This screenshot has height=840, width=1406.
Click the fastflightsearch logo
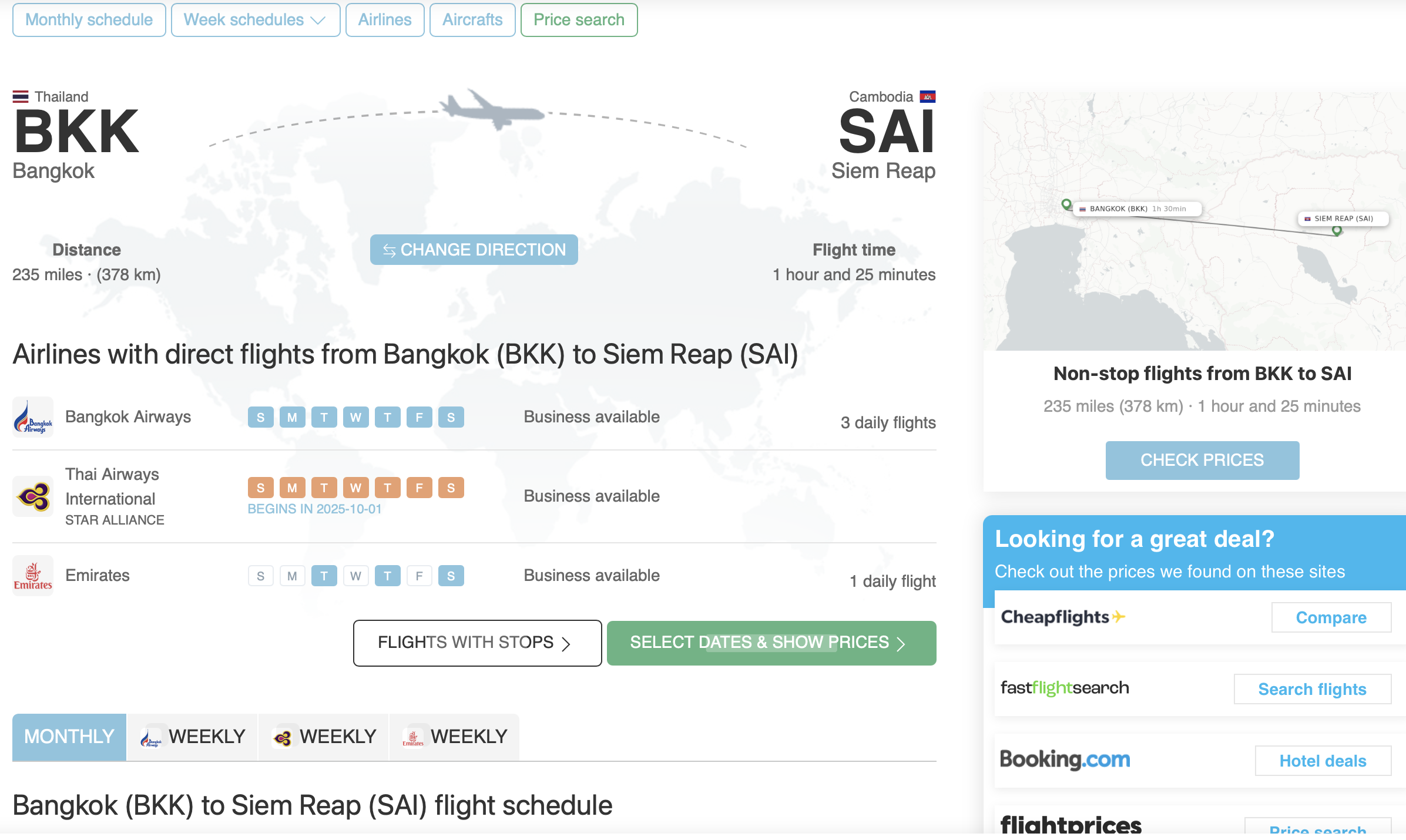(1065, 688)
